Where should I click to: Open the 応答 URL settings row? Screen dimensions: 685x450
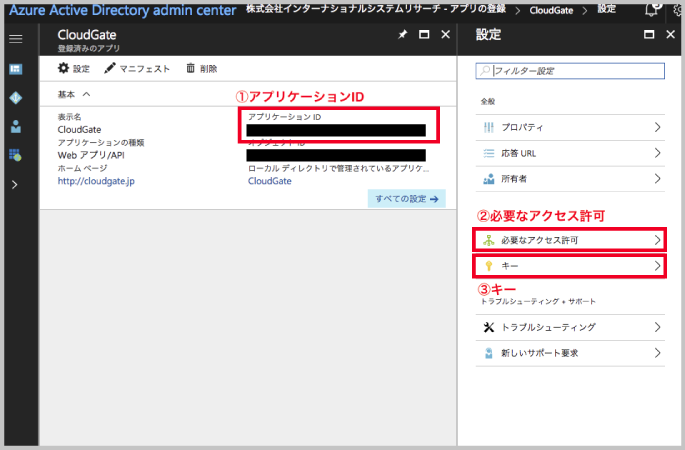pos(570,153)
